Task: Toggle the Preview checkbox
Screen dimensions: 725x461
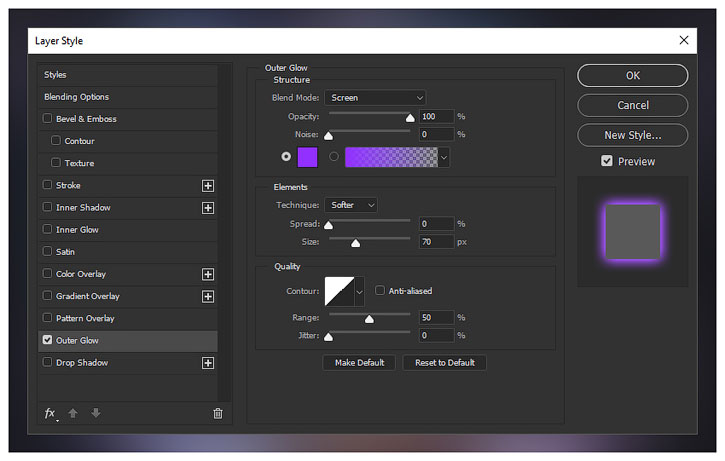Action: tap(607, 161)
